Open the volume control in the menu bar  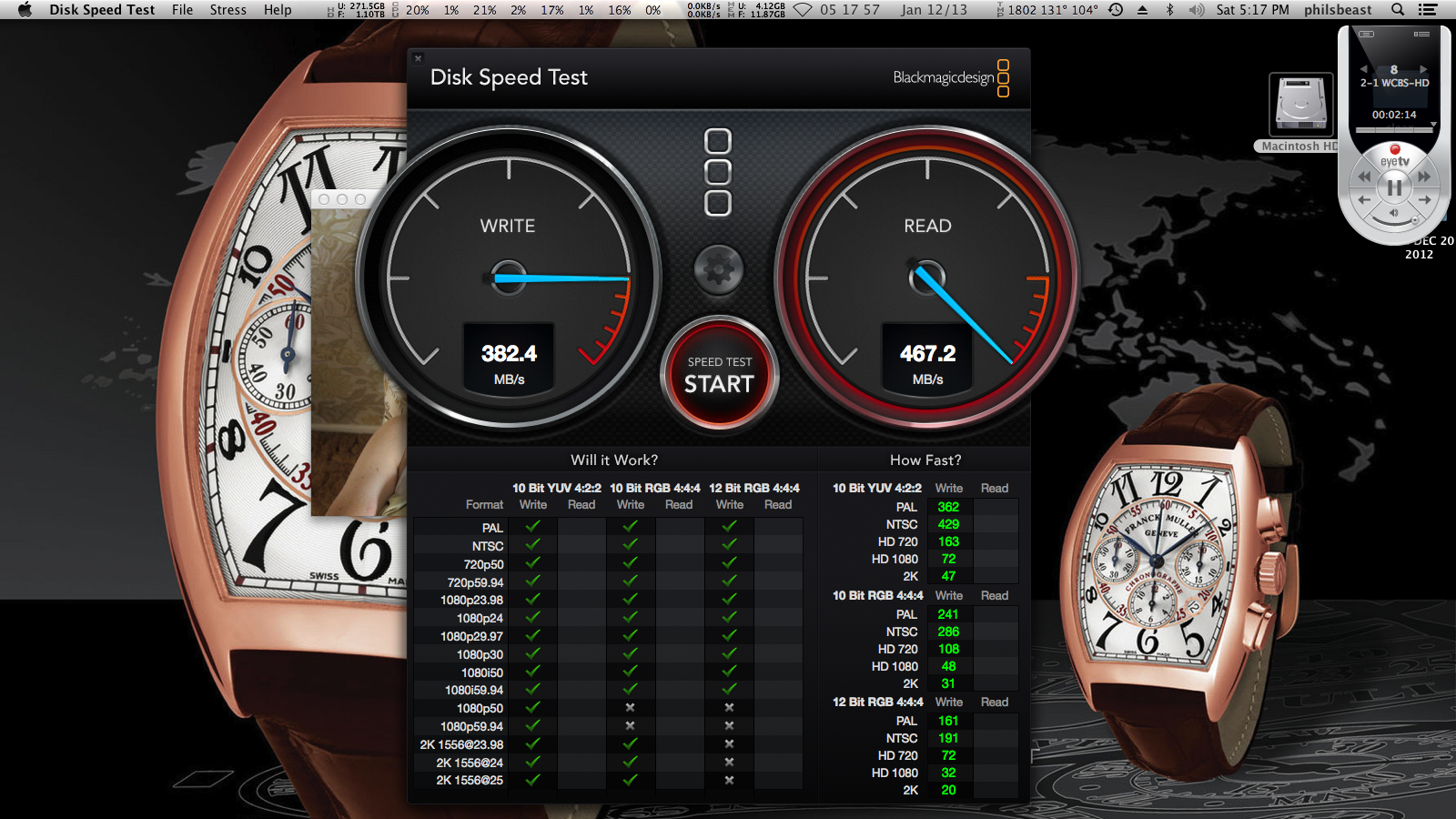coord(1196,10)
